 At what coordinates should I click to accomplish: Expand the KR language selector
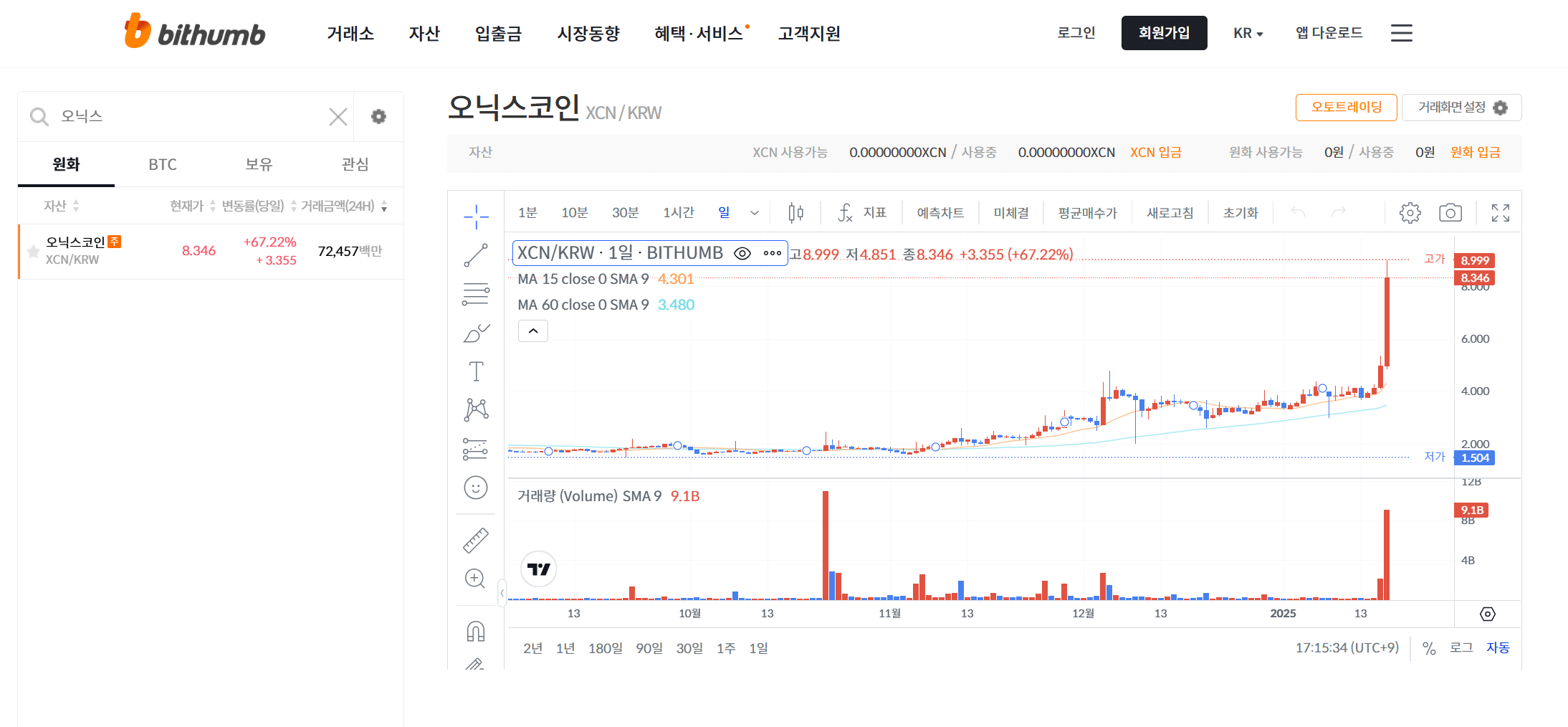click(x=1248, y=33)
